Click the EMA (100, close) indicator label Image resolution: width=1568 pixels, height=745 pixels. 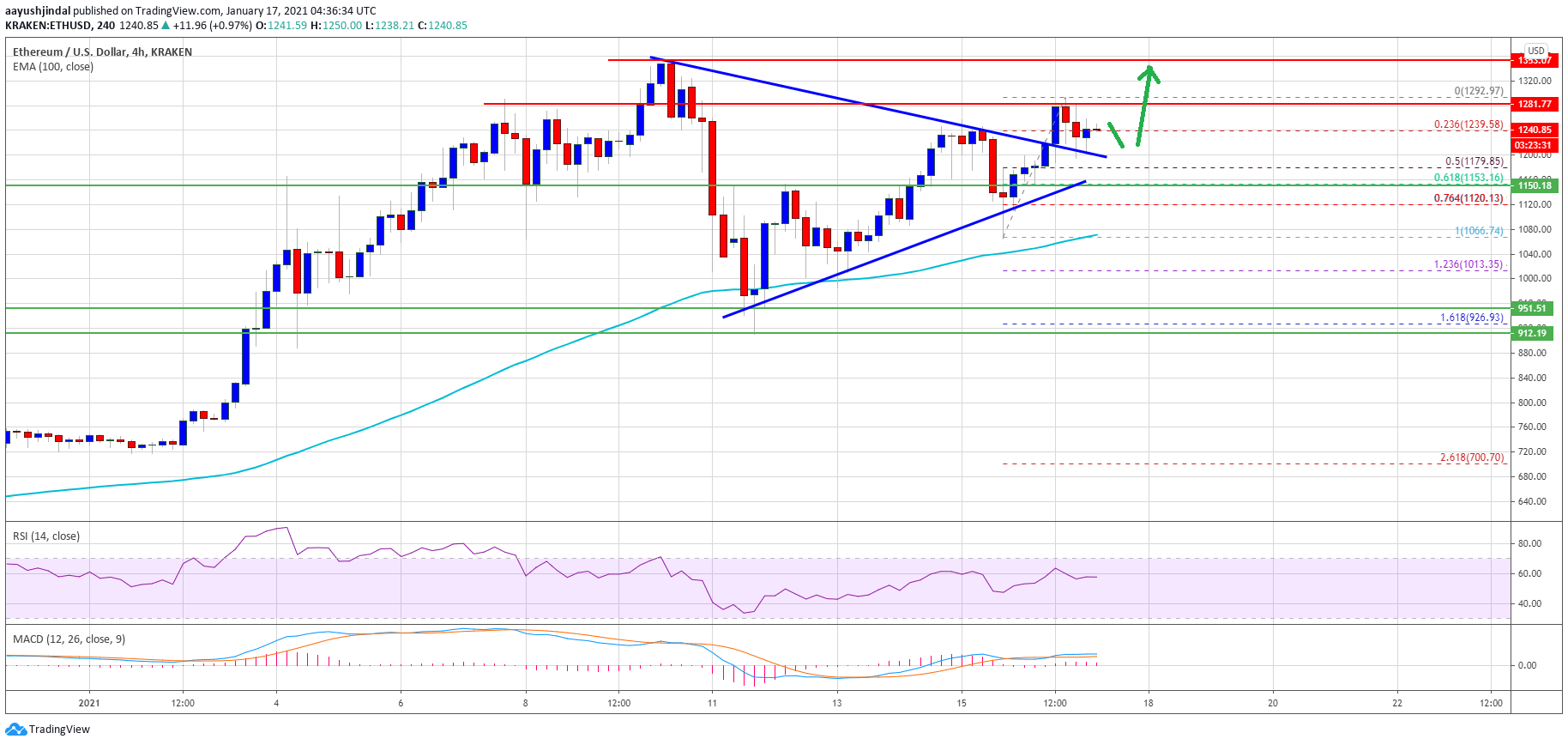click(53, 67)
